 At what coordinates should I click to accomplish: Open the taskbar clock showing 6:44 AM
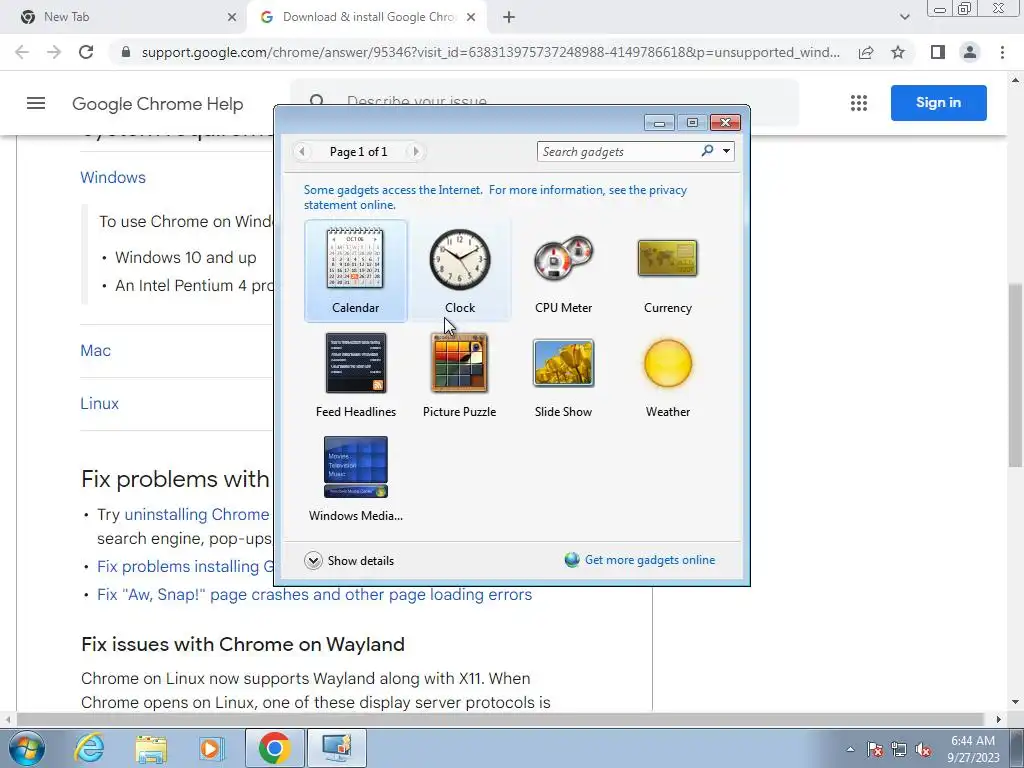point(973,749)
